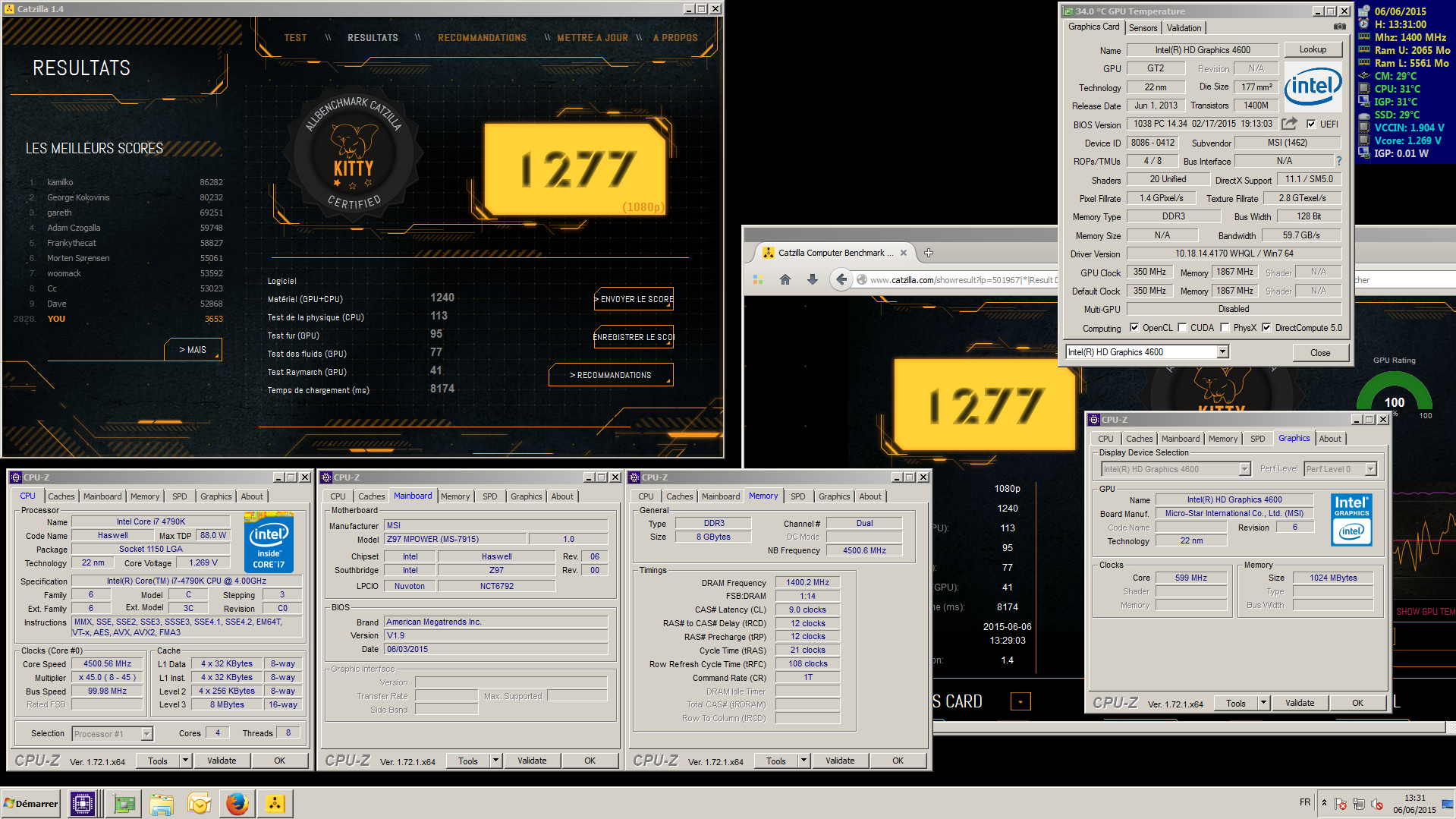1456x819 pixels.
Task: Click the Intel Core i7 badge in CPU-Z
Action: (x=269, y=542)
